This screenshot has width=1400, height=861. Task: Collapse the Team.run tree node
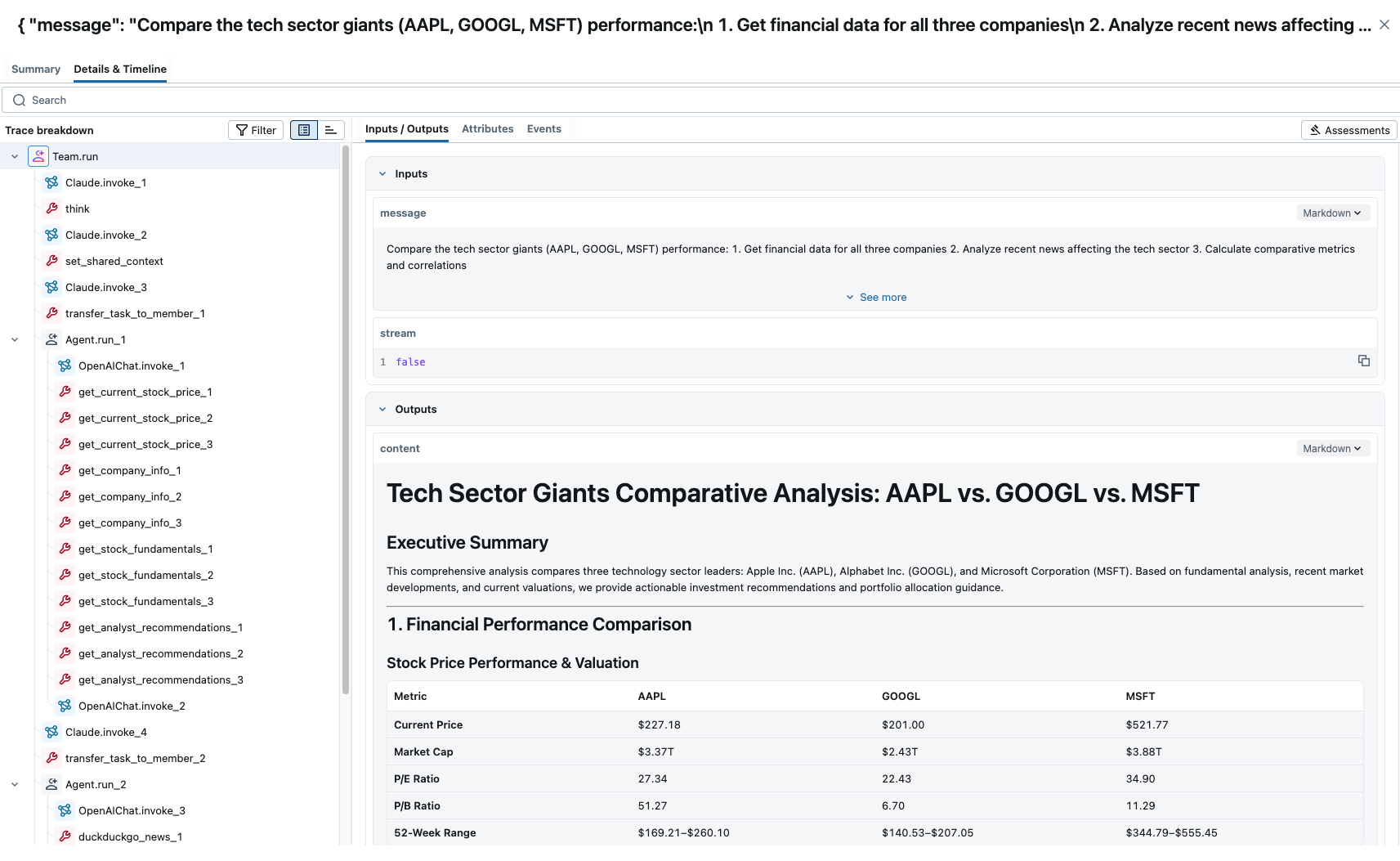(15, 156)
